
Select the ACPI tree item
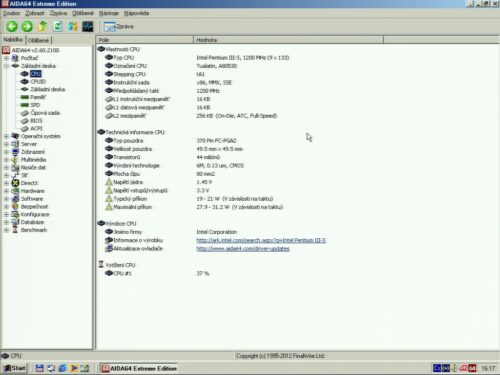coord(36,128)
